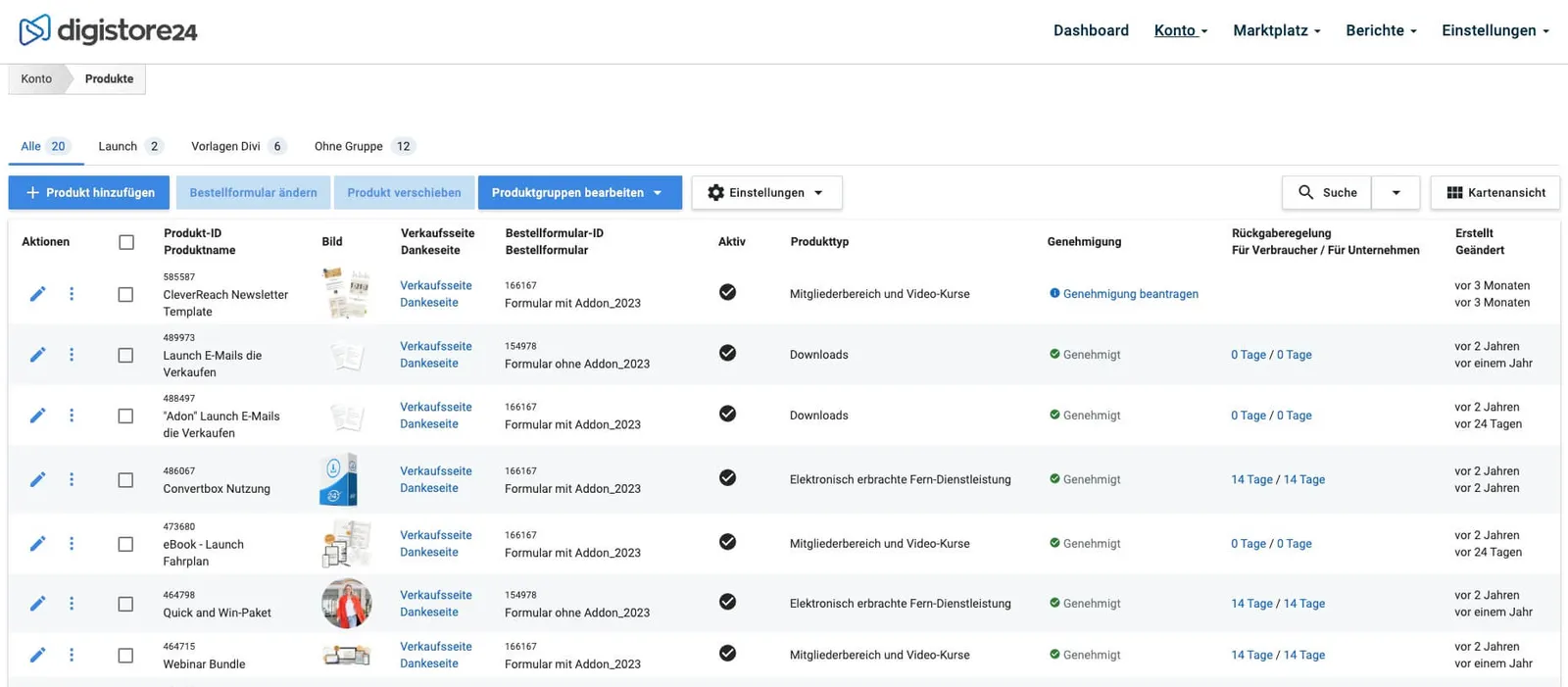Screen dimensions: 1568x687
Task: Open the Vorlagen Divi tab
Action: tap(238, 146)
